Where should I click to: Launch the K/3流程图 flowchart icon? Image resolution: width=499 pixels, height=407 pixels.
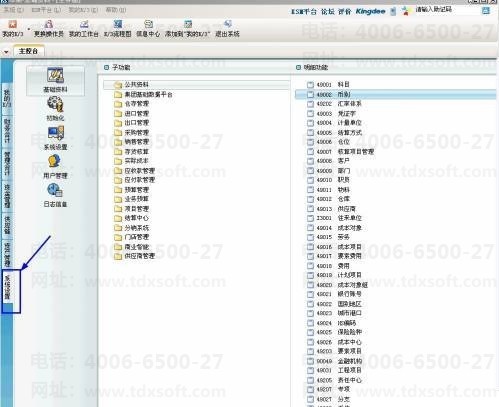(118, 28)
